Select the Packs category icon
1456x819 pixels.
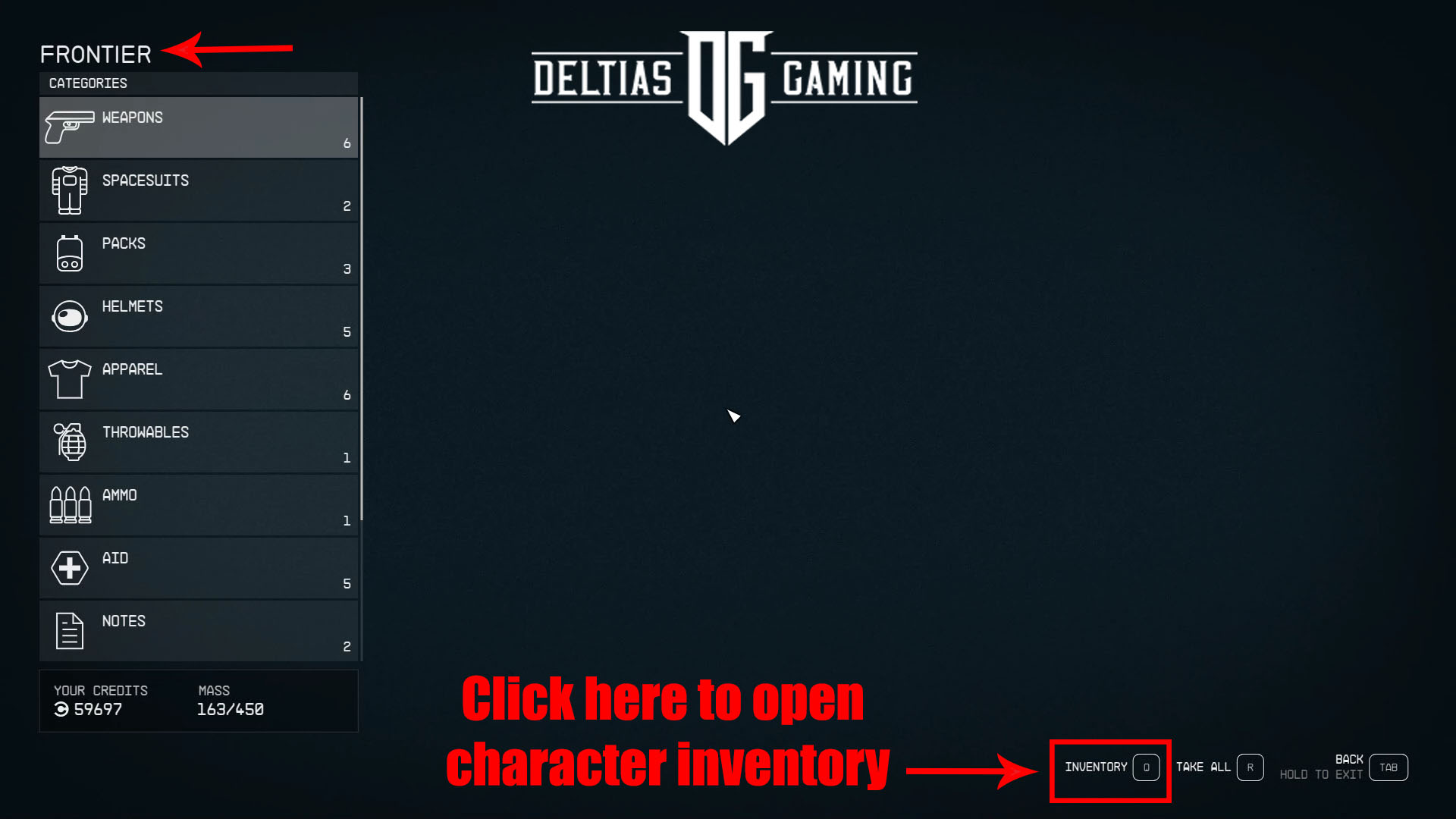coord(69,253)
